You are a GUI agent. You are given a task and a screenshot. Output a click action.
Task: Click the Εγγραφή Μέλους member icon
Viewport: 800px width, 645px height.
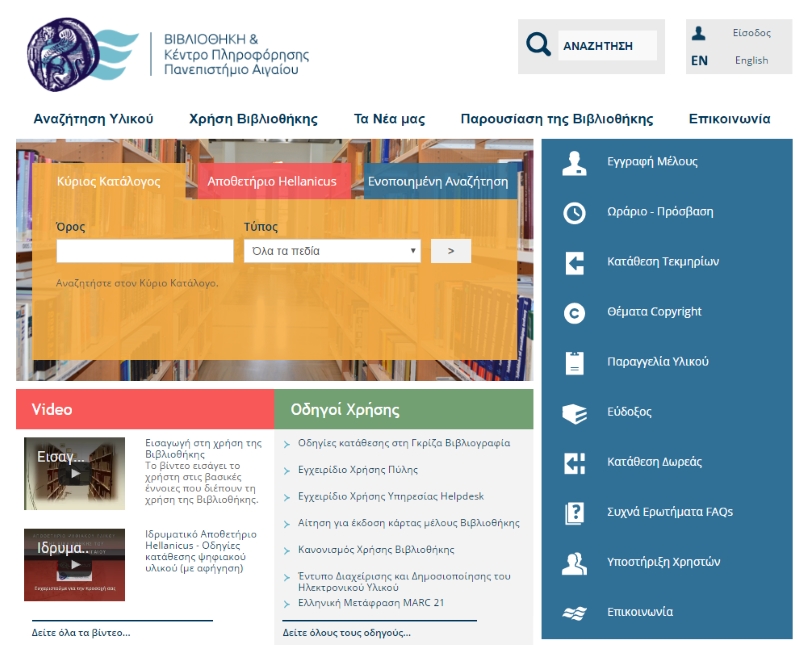(574, 162)
